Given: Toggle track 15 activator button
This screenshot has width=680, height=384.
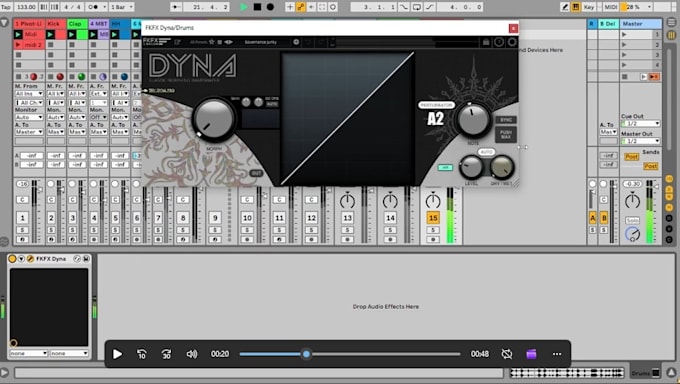Looking at the screenshot, I should (433, 218).
